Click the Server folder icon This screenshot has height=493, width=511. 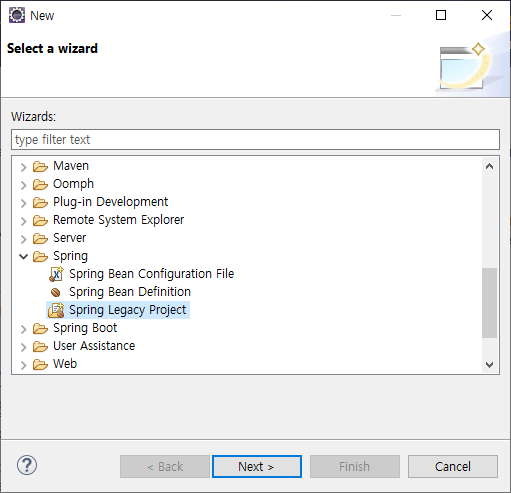(40, 238)
